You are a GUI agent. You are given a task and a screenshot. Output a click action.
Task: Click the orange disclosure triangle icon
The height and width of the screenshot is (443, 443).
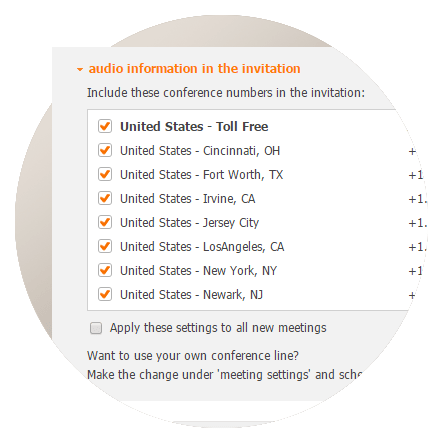pyautogui.click(x=80, y=70)
